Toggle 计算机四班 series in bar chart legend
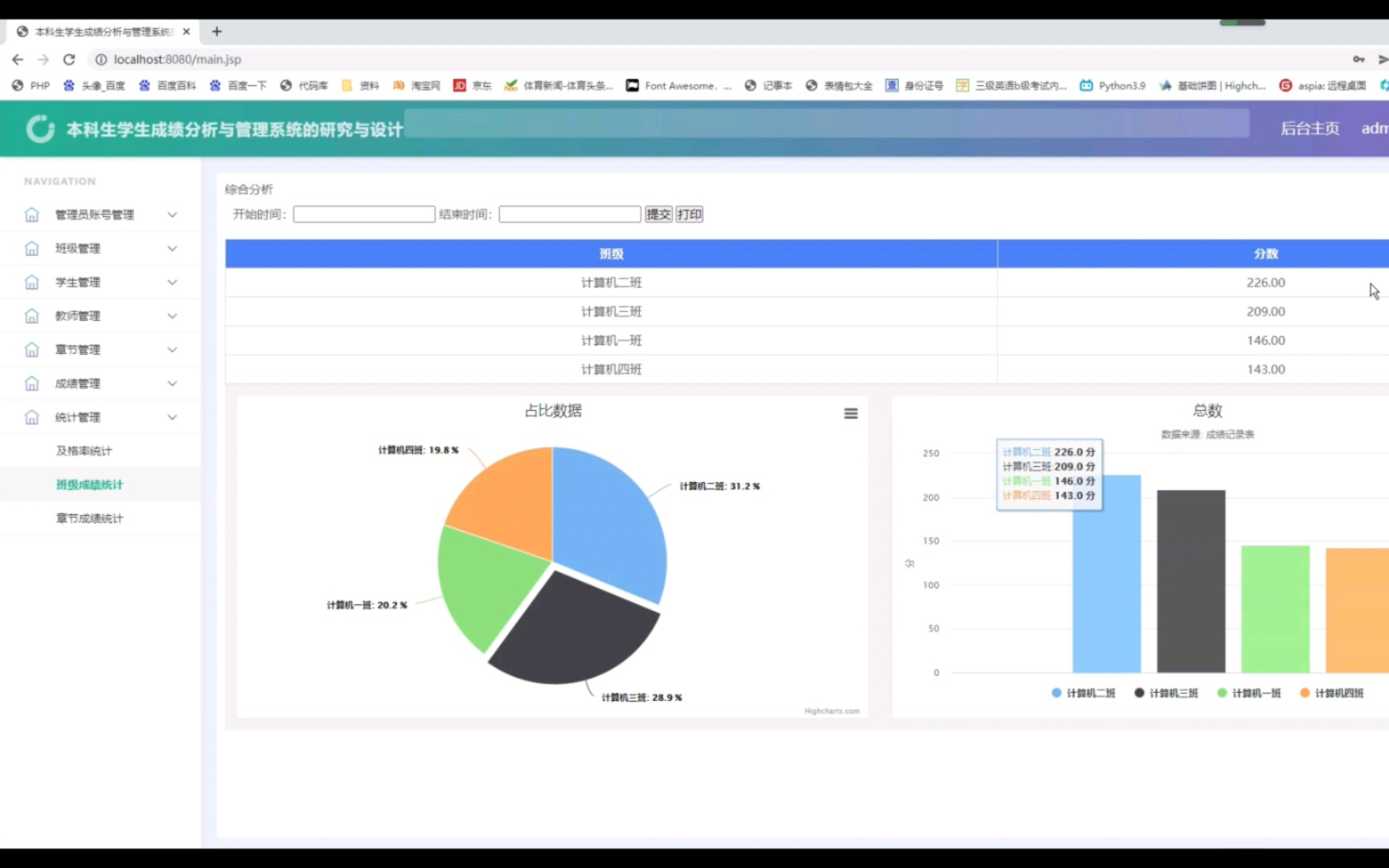1389x868 pixels. [1332, 693]
